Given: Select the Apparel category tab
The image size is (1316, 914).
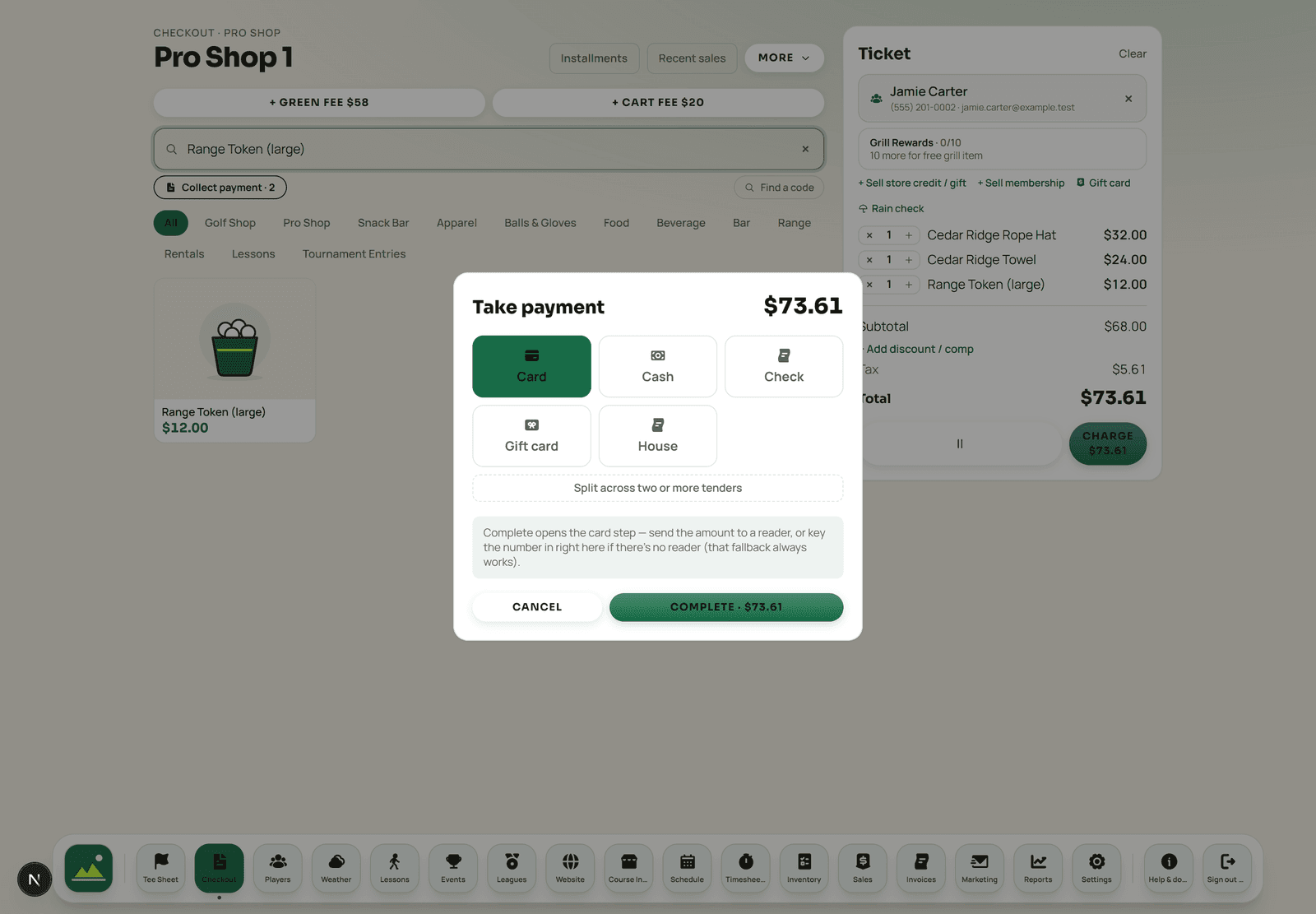Looking at the screenshot, I should coord(456,223).
